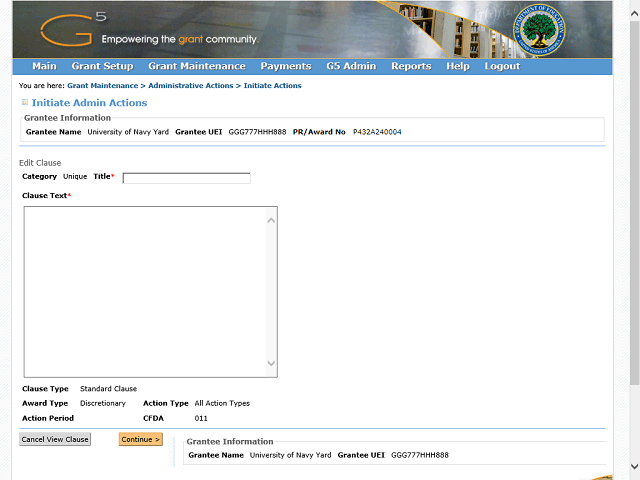Click inside the Clause Text area
640x480 pixels.
click(145, 292)
